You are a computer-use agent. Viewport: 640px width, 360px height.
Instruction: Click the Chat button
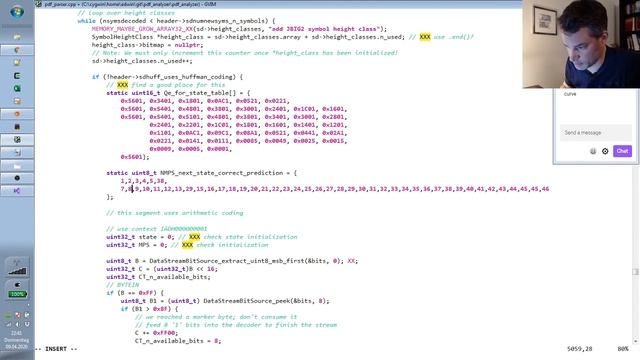point(622,151)
